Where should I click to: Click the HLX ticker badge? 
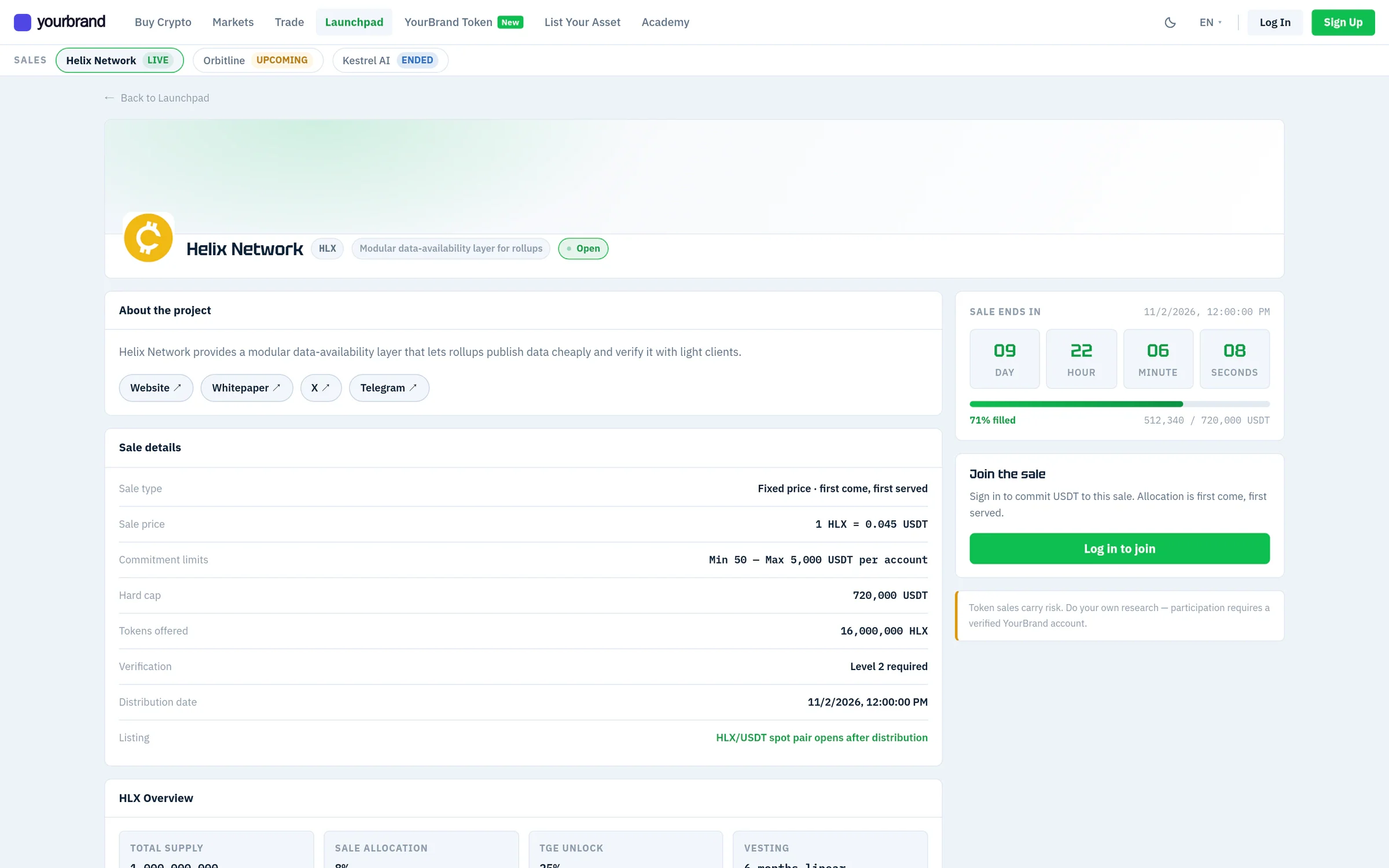(x=327, y=248)
